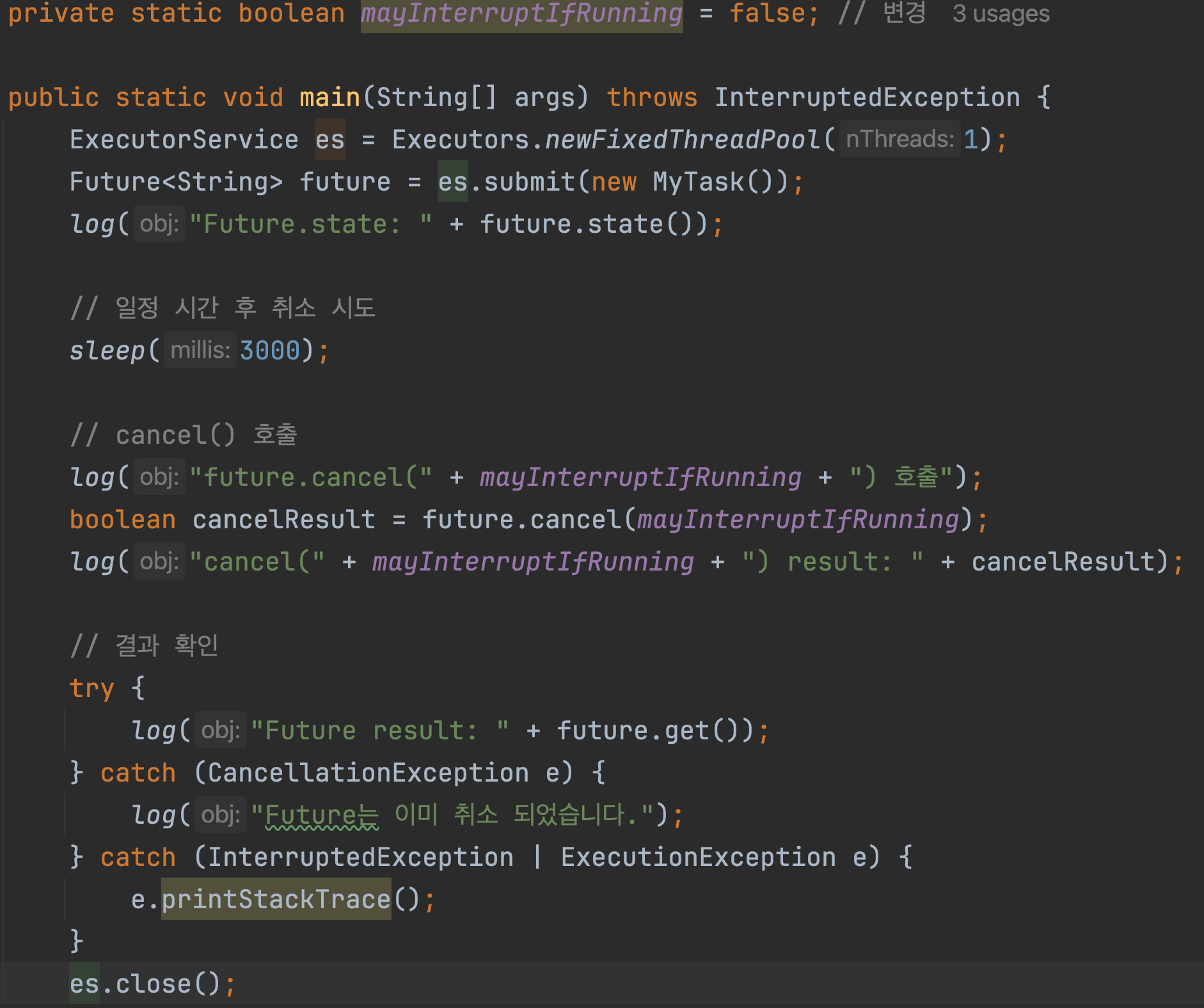
Task: Click the comment '// cancel() 호출'
Action: coord(184,436)
